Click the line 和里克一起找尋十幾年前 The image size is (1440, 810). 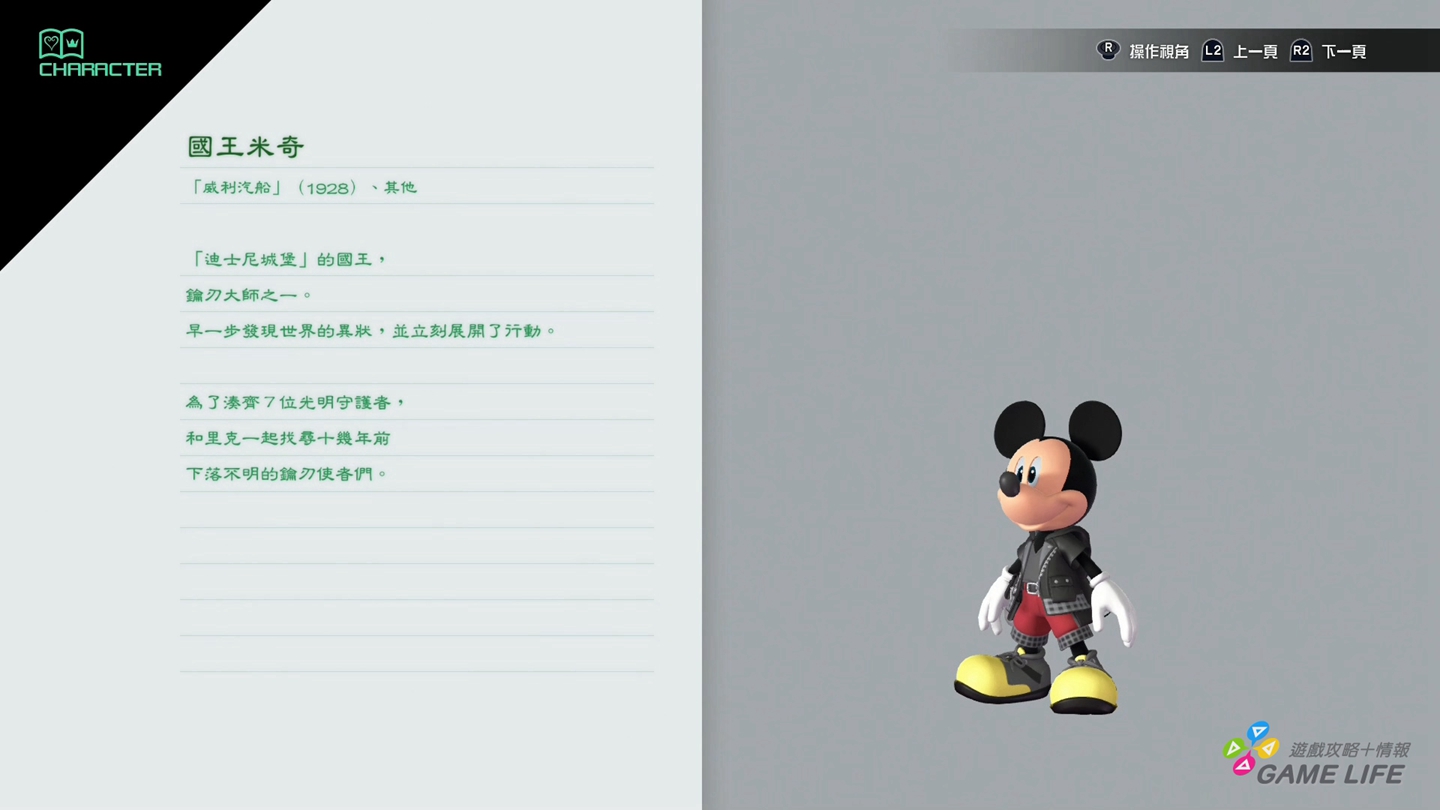click(x=288, y=438)
